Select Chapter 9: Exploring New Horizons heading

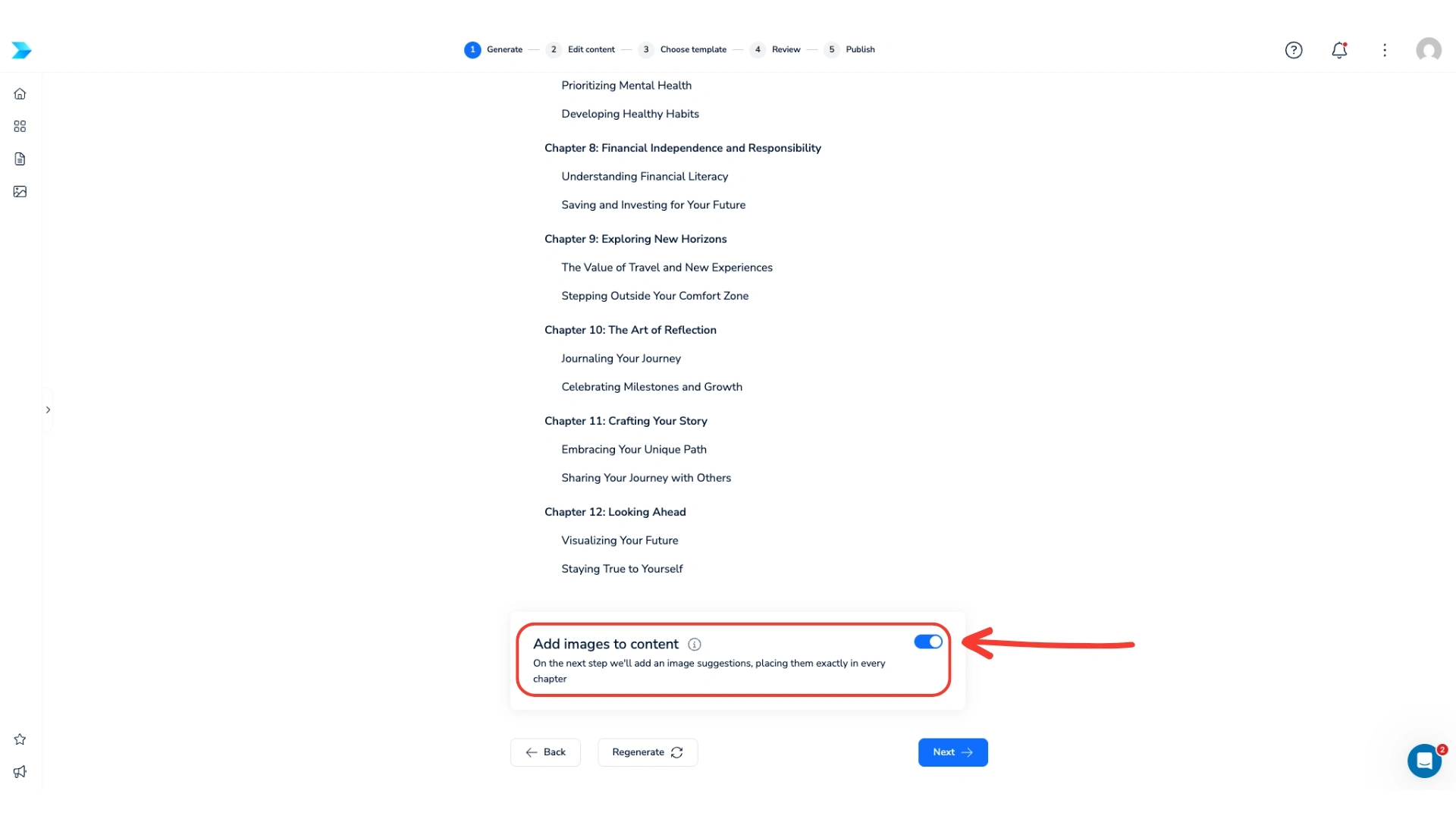tap(635, 239)
